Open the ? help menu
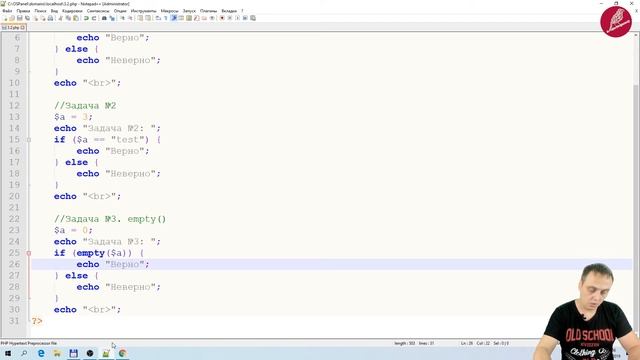Screen dimensions: 640x360 [242, 11]
